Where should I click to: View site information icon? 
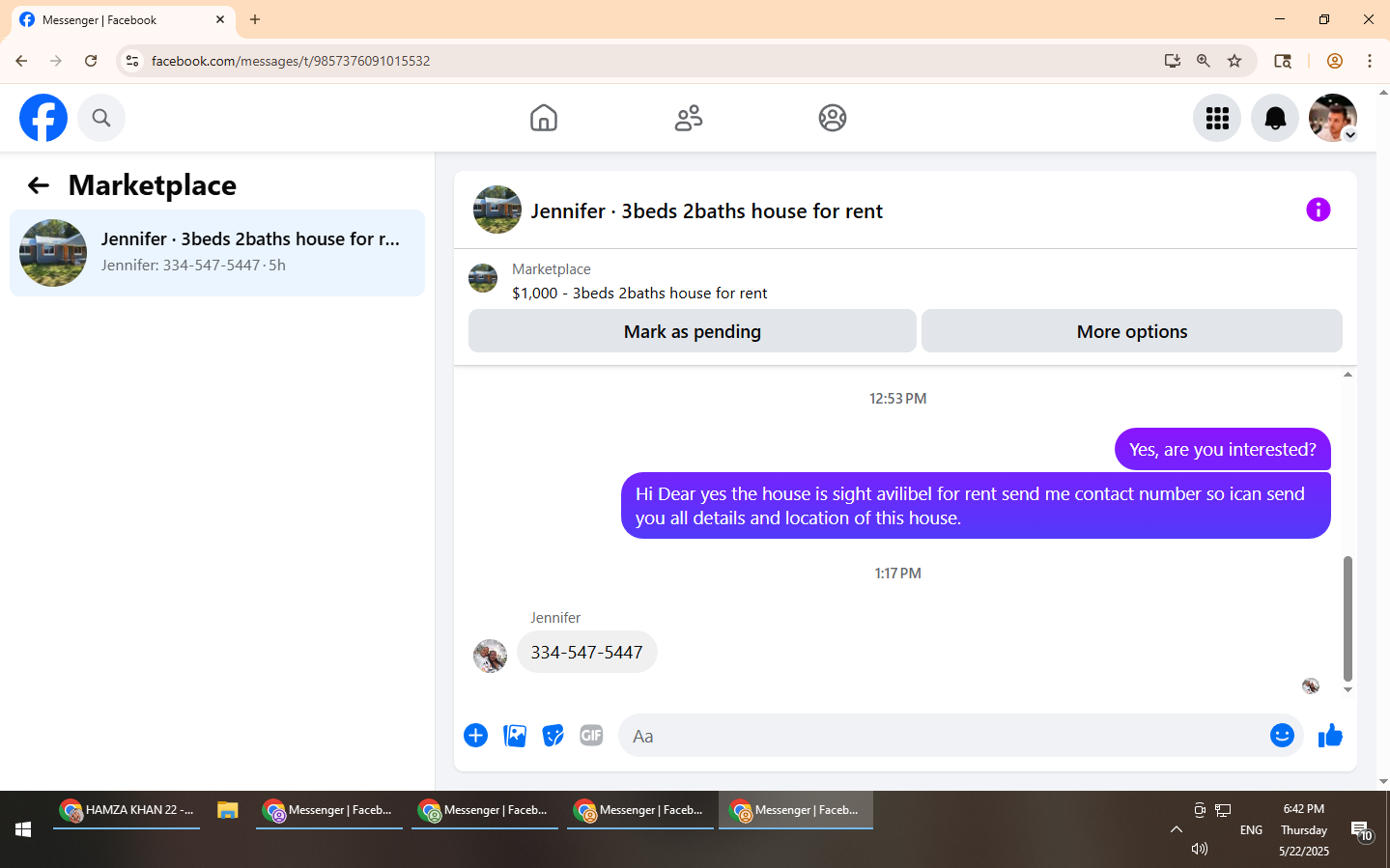pyautogui.click(x=132, y=61)
